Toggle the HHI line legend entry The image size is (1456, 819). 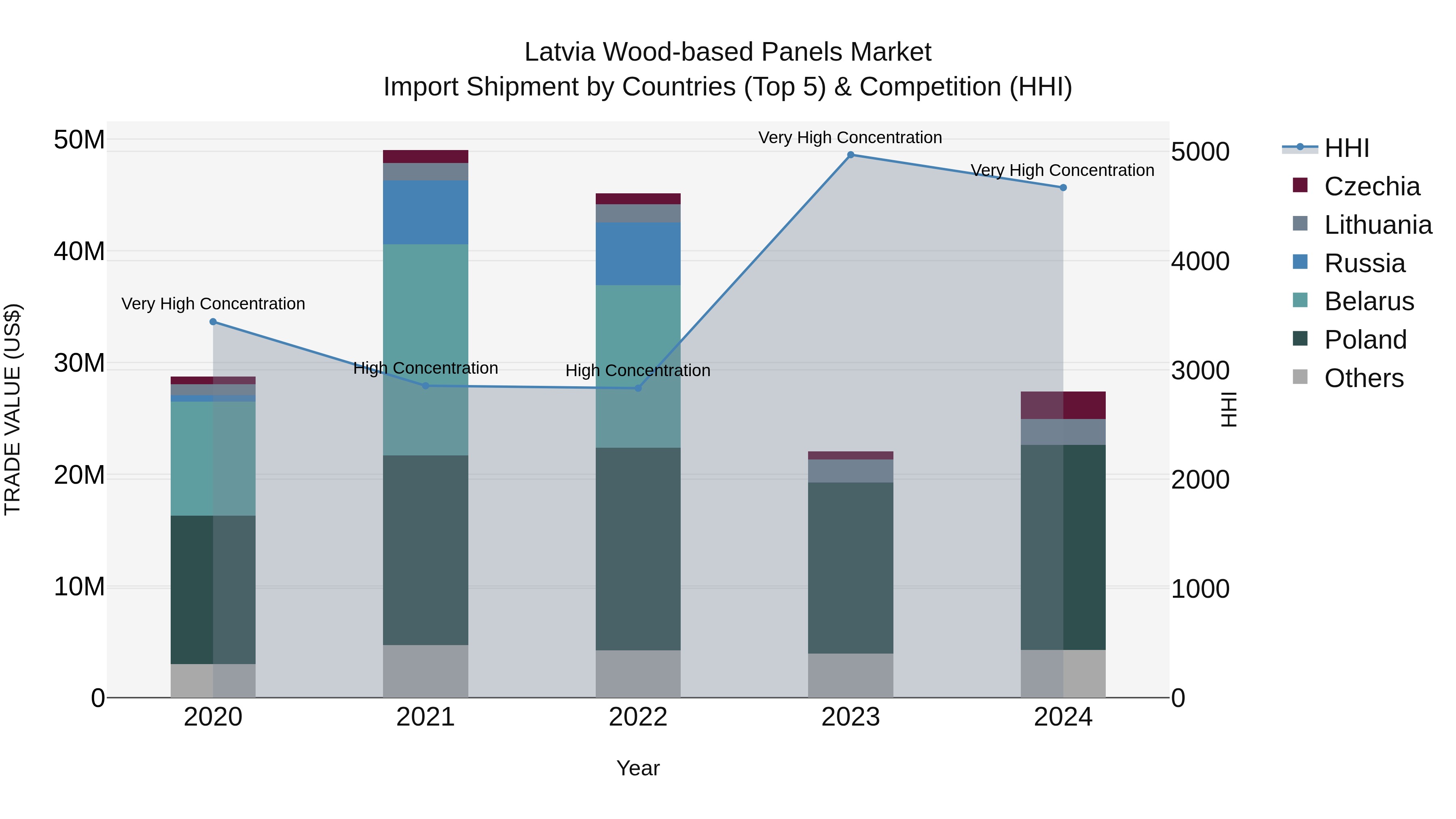coord(1325,148)
